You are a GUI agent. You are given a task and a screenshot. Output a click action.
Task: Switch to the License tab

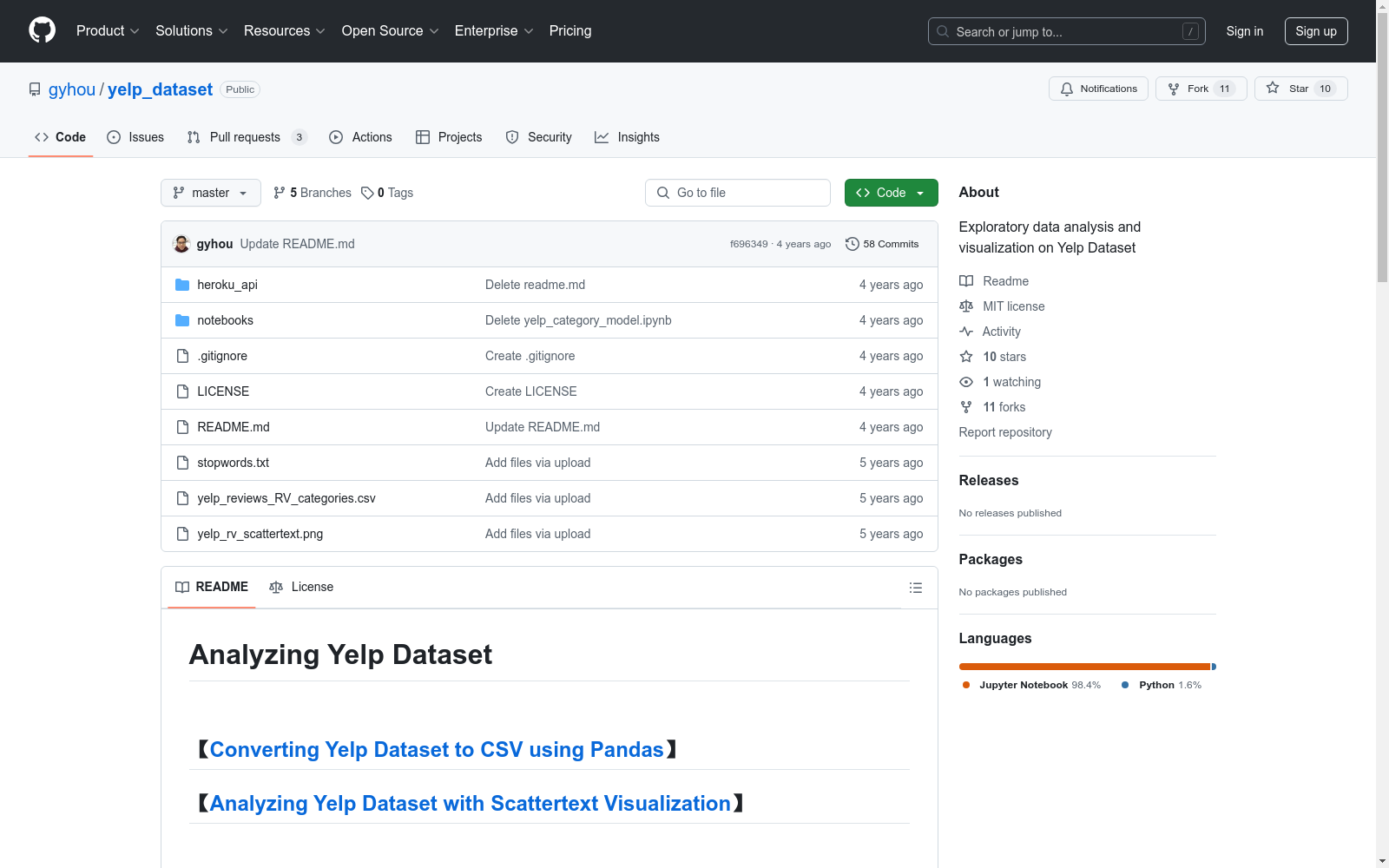(x=301, y=588)
